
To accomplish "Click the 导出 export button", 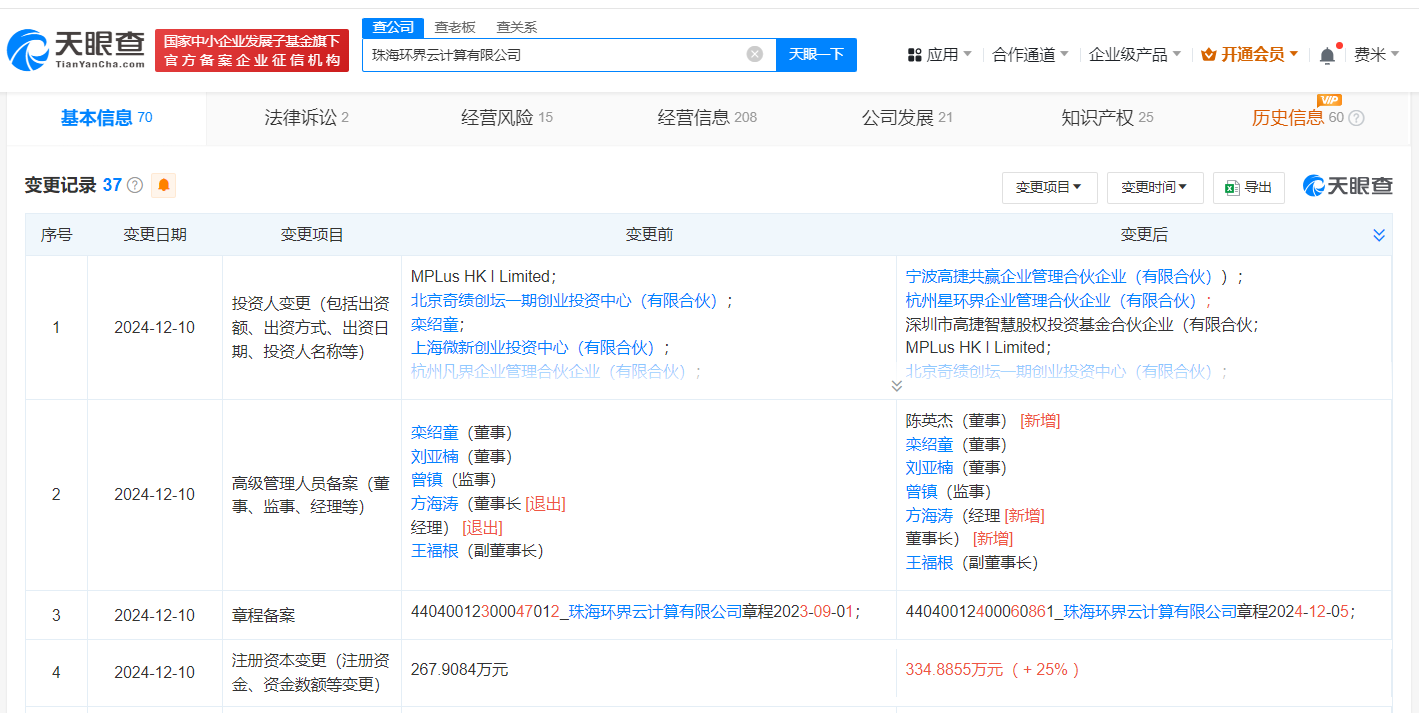I will [x=1249, y=187].
